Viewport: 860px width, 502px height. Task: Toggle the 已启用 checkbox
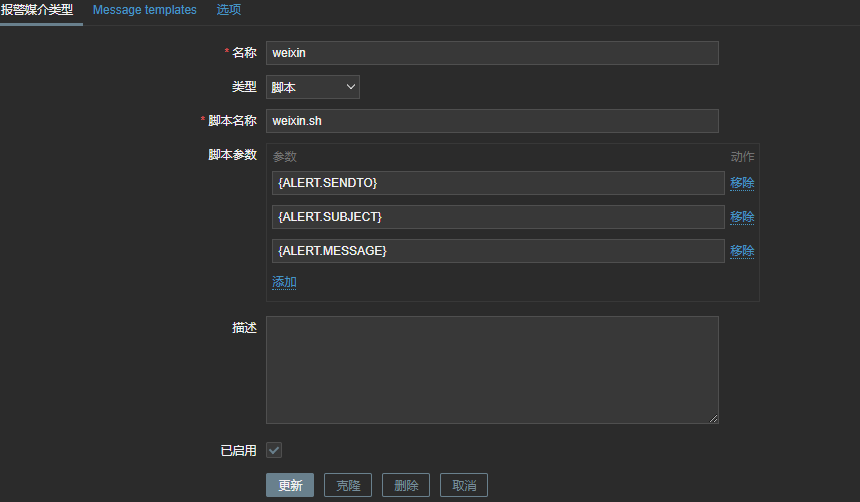pos(274,451)
